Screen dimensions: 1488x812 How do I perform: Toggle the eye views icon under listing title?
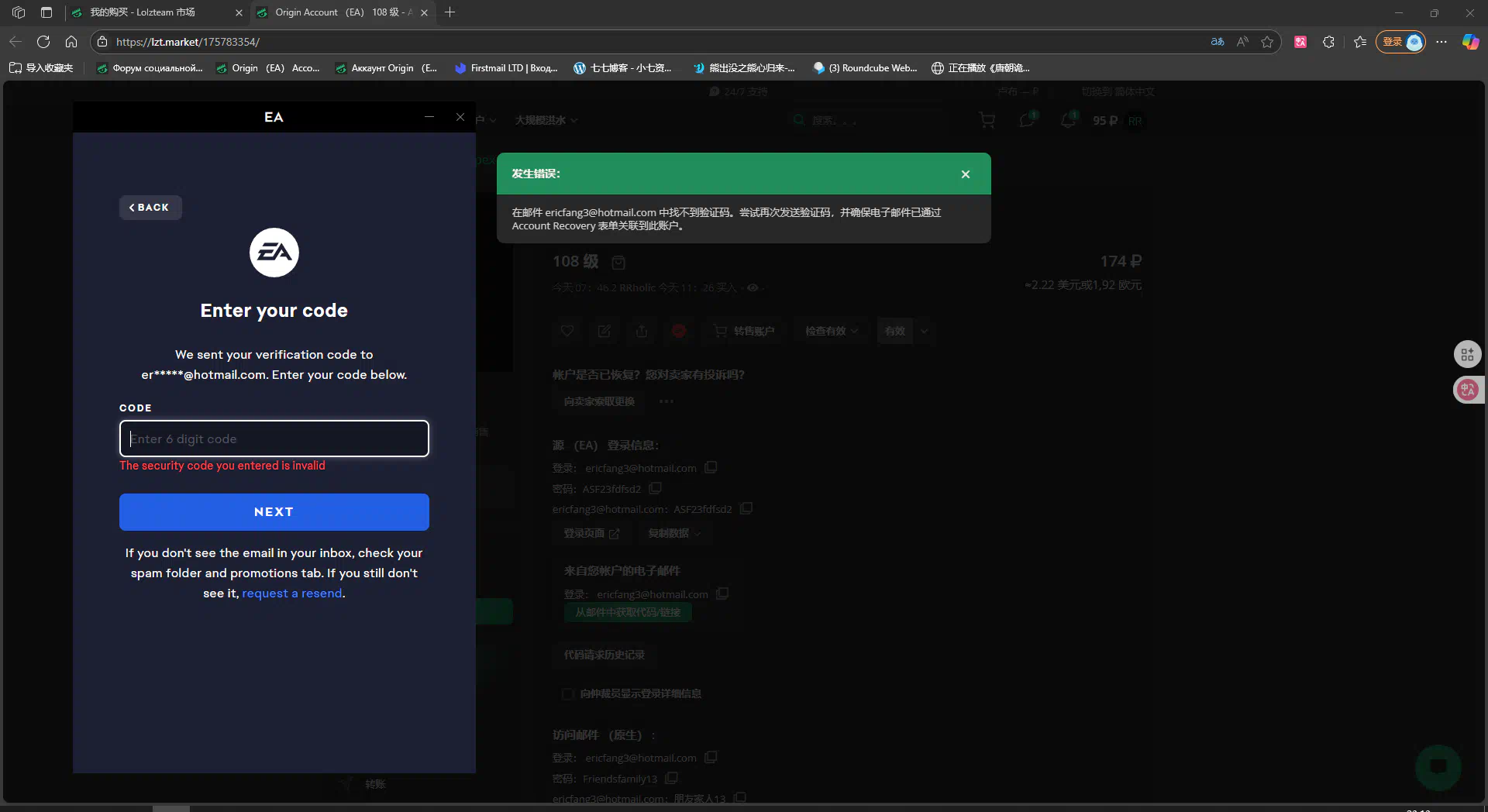point(752,287)
